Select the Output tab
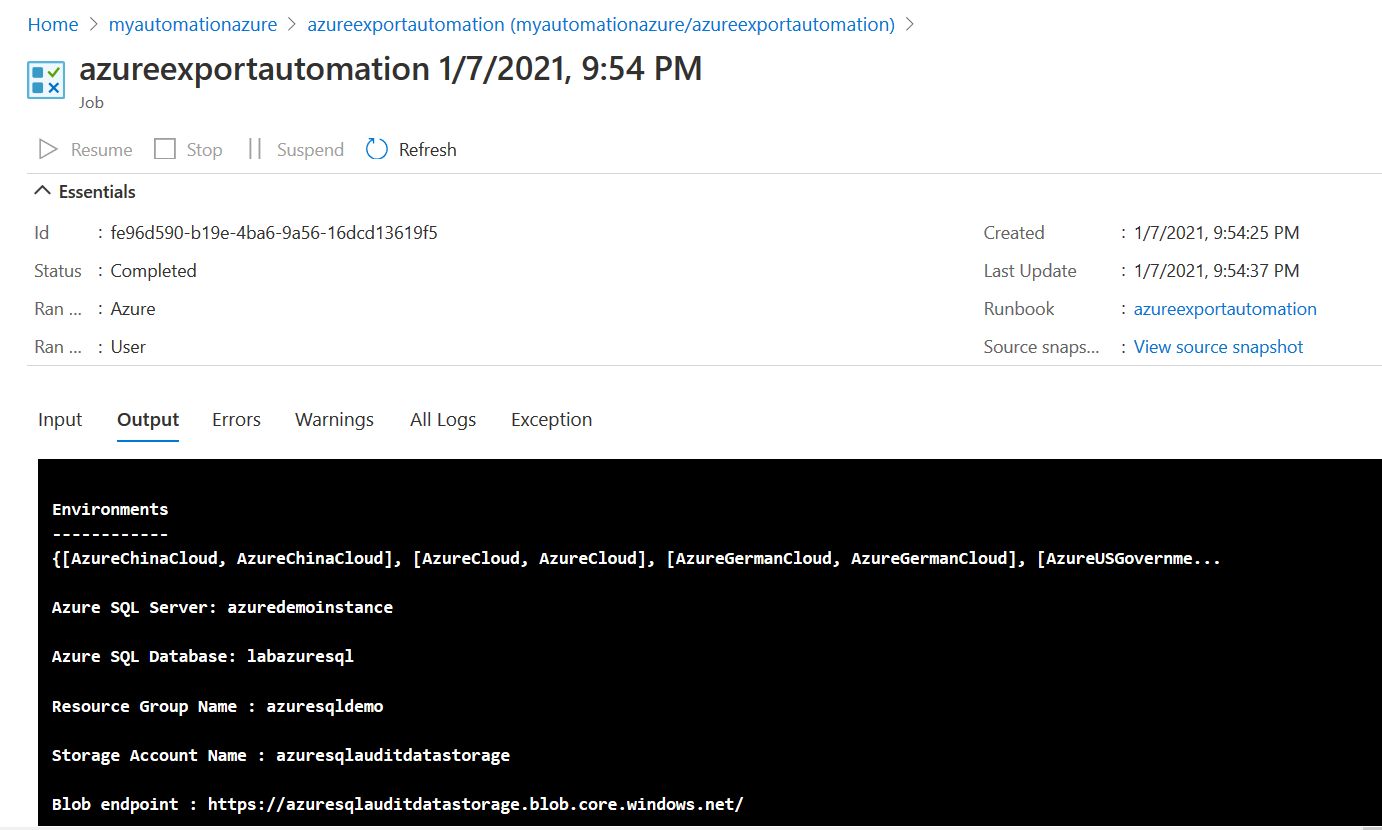1382x830 pixels. [148, 420]
